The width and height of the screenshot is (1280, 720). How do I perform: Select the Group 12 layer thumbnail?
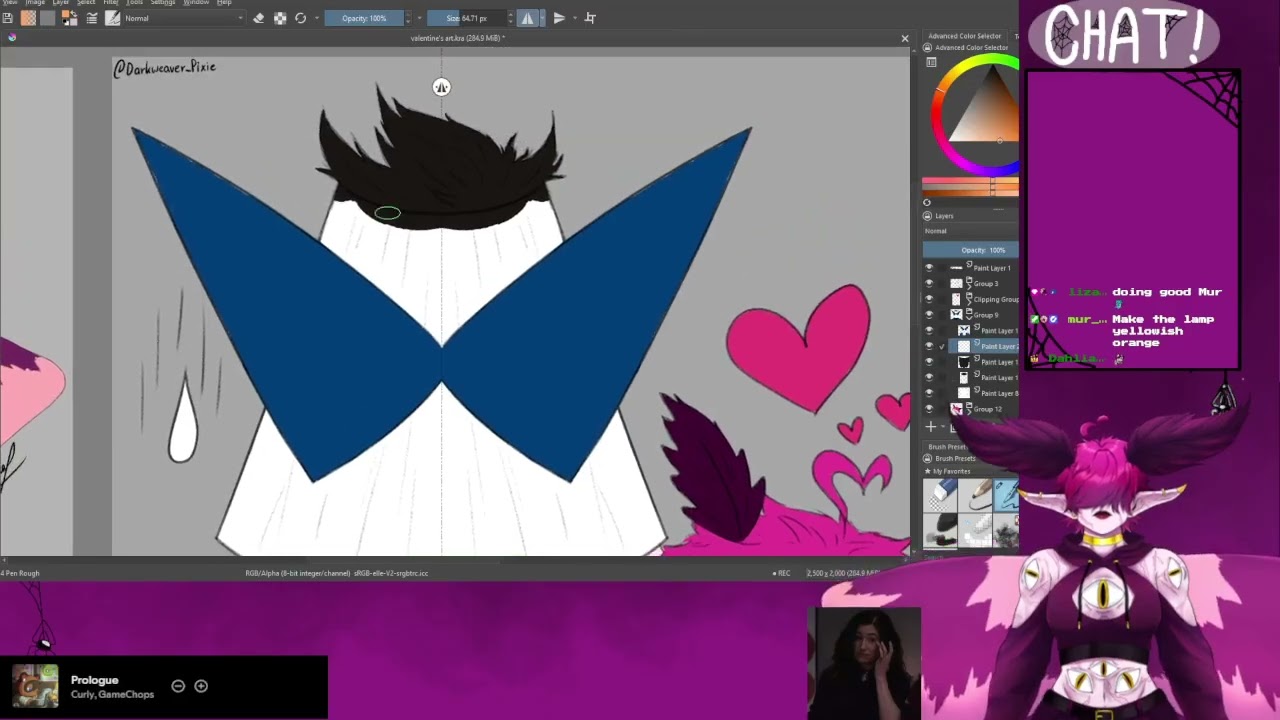click(x=956, y=409)
